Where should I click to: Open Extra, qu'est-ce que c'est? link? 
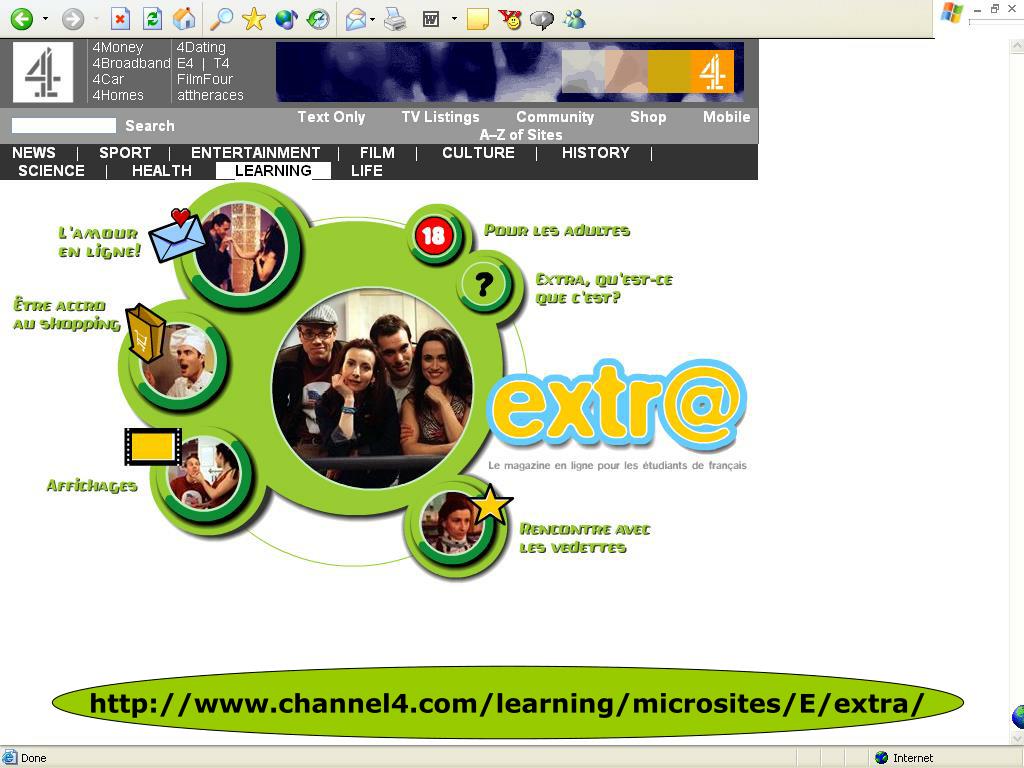603,289
